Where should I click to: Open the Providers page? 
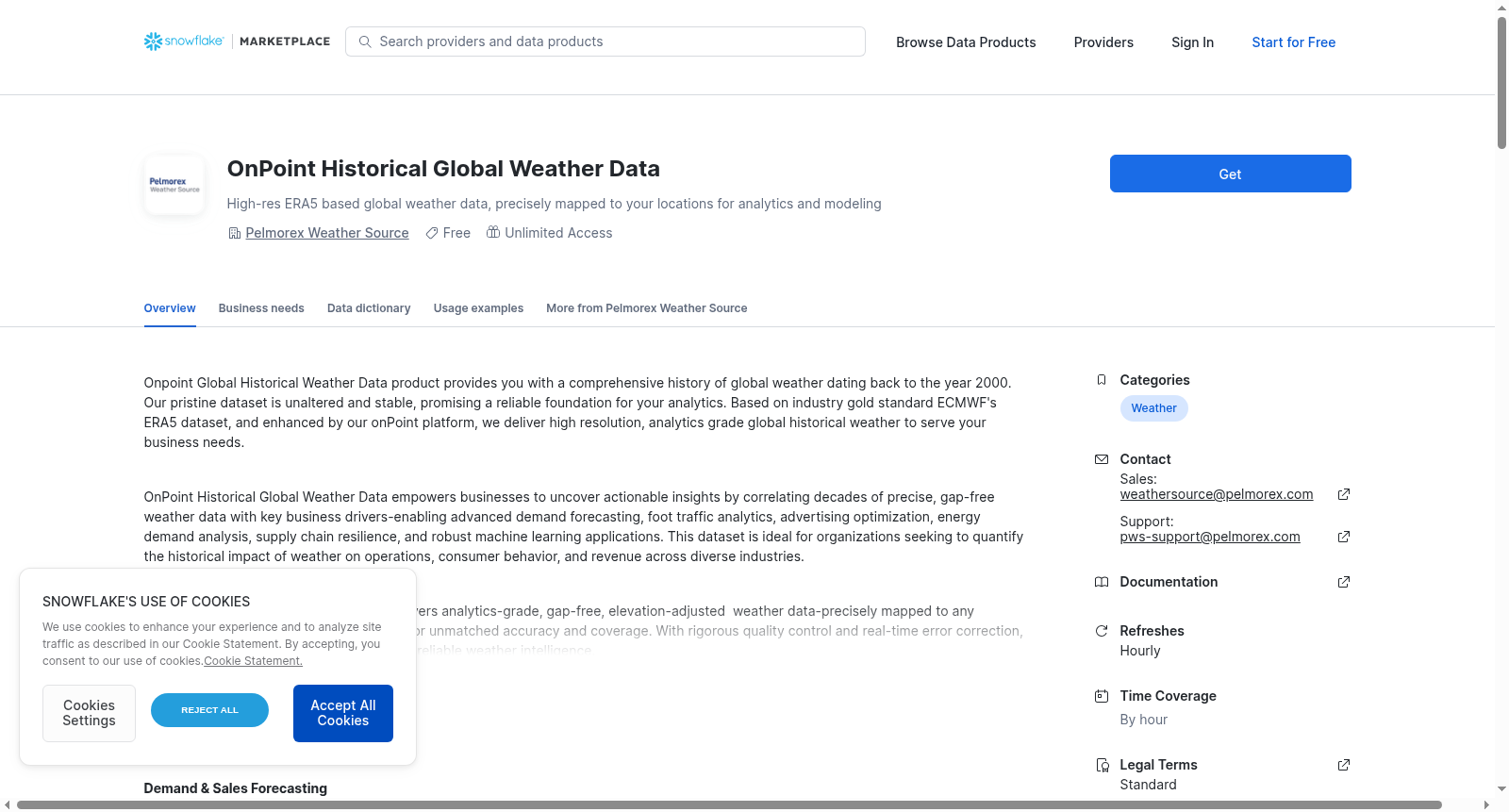coord(1103,42)
